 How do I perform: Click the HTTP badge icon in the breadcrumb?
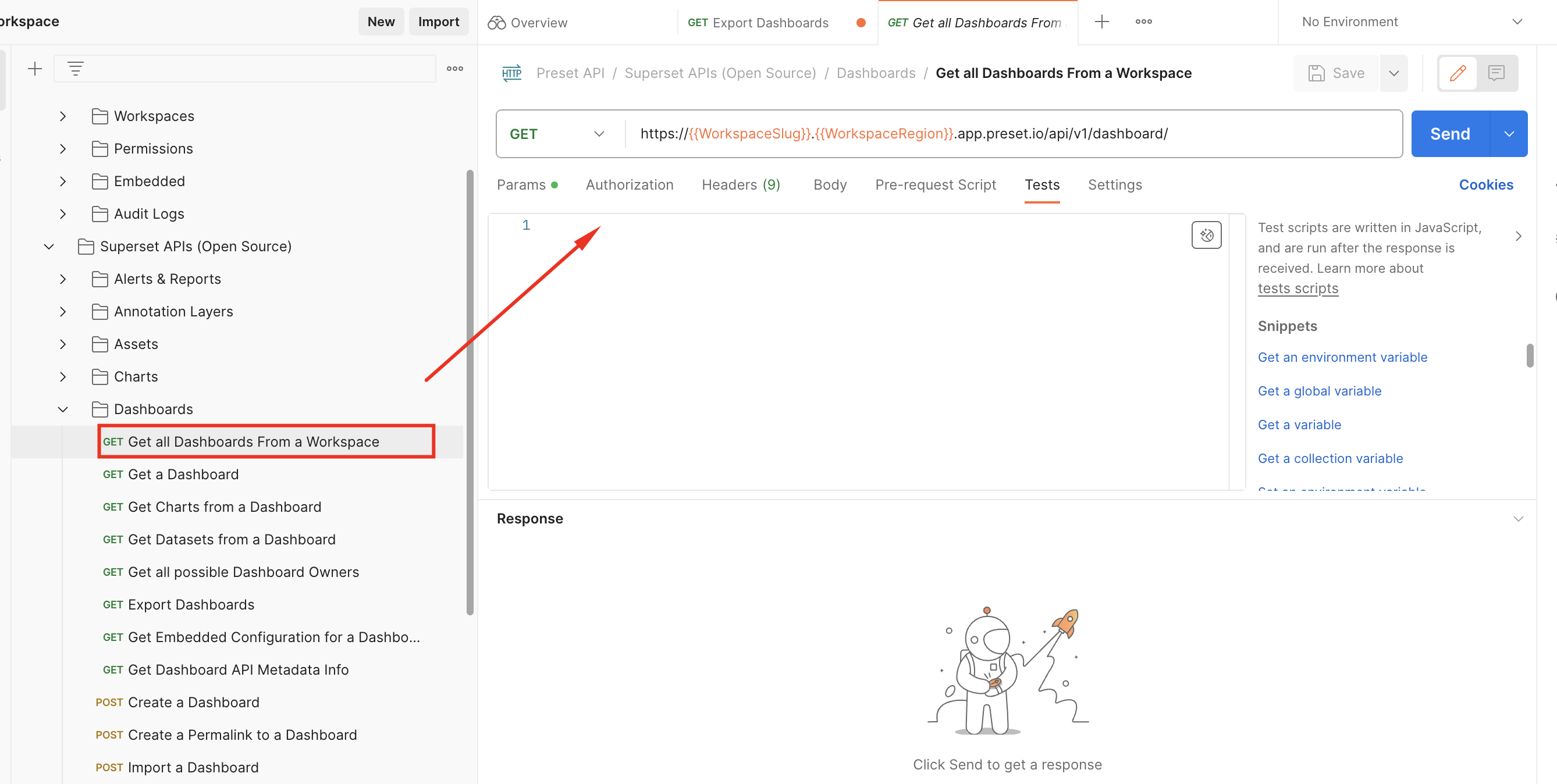[511, 73]
